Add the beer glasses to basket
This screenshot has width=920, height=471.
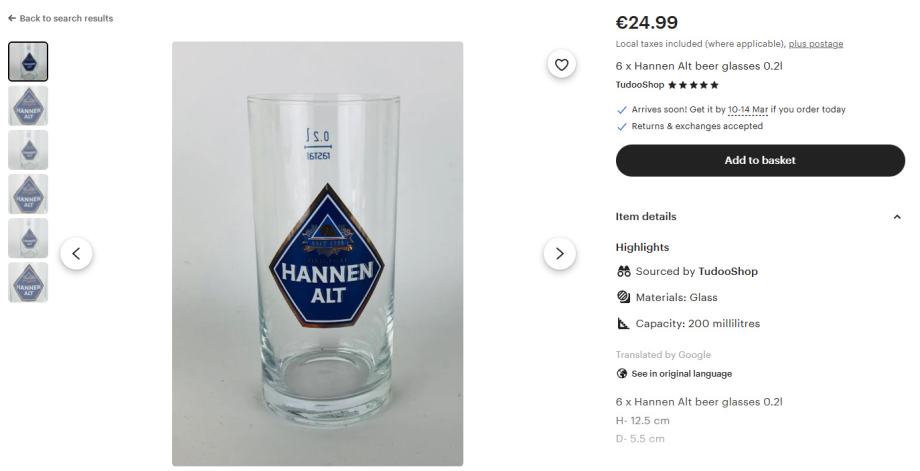(x=760, y=160)
